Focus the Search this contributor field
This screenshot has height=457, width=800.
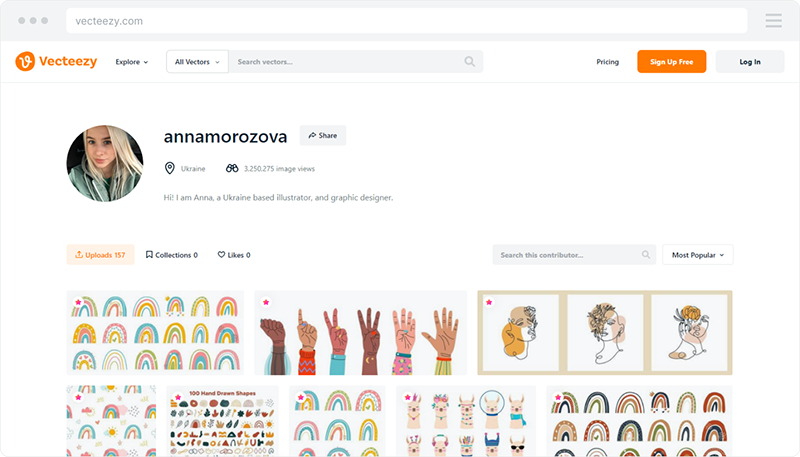click(x=574, y=255)
